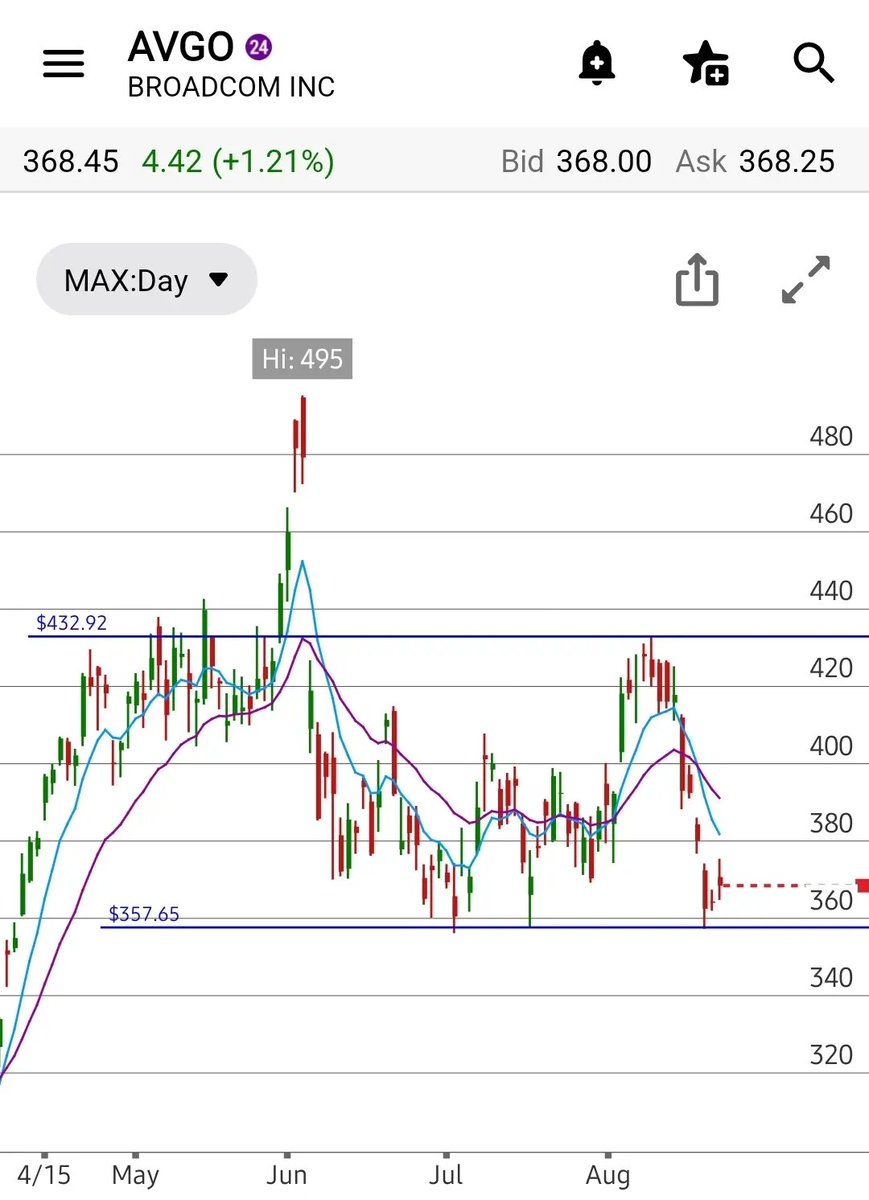Tap the May date axis label
Screen dimensions: 869x1200
click(135, 1174)
